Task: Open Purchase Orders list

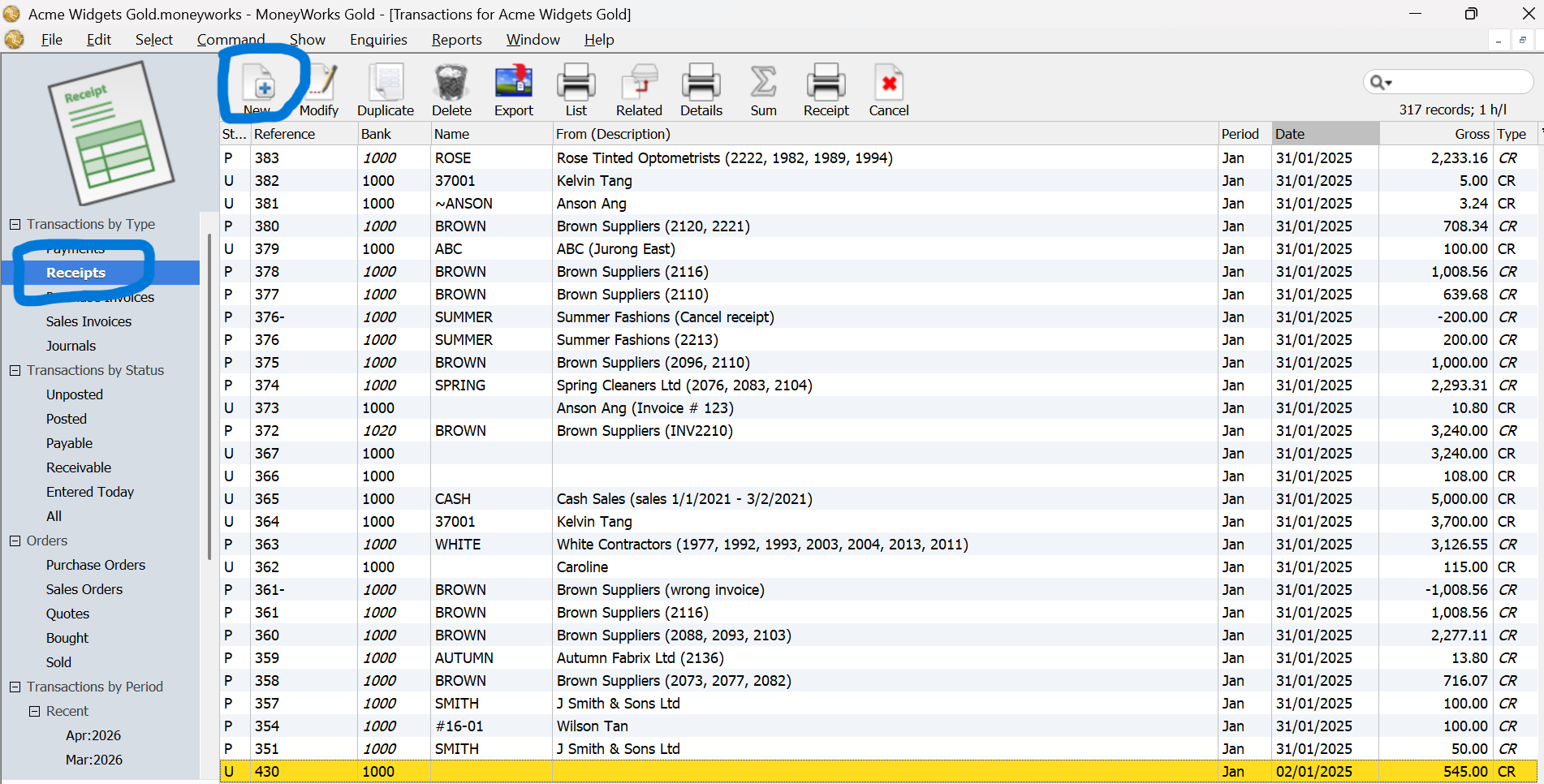Action: (96, 565)
